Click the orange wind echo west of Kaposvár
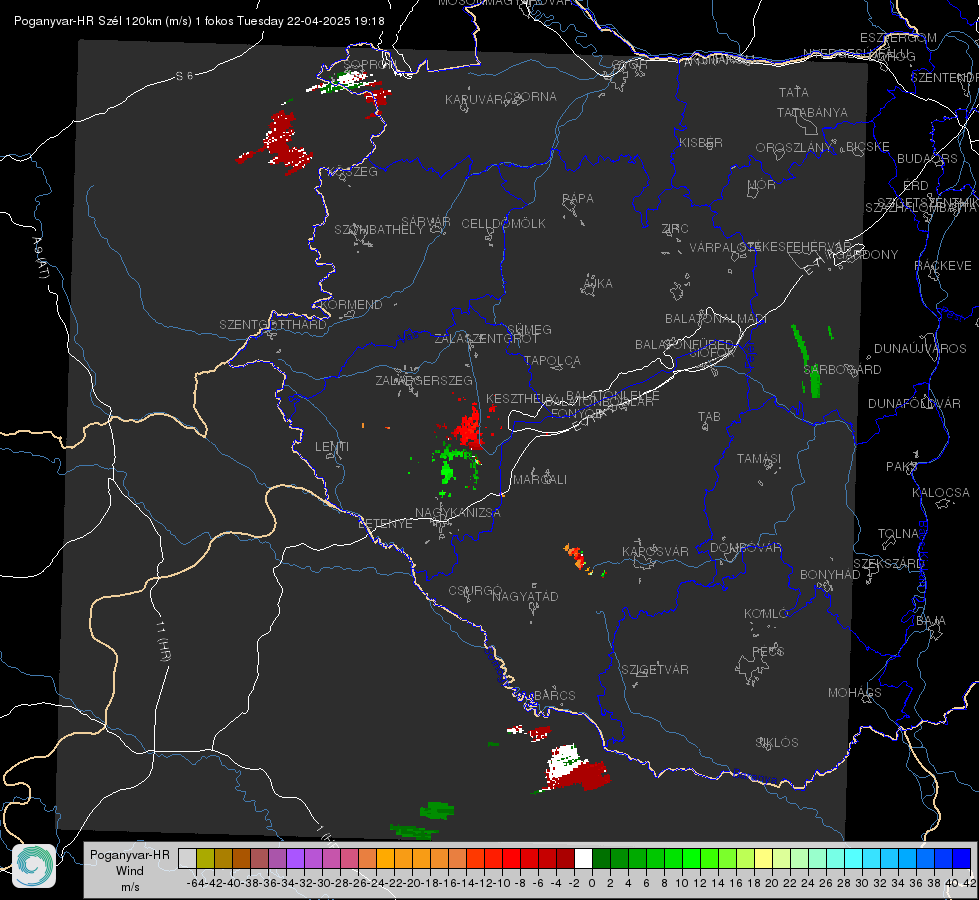Image resolution: width=979 pixels, height=900 pixels. [578, 557]
